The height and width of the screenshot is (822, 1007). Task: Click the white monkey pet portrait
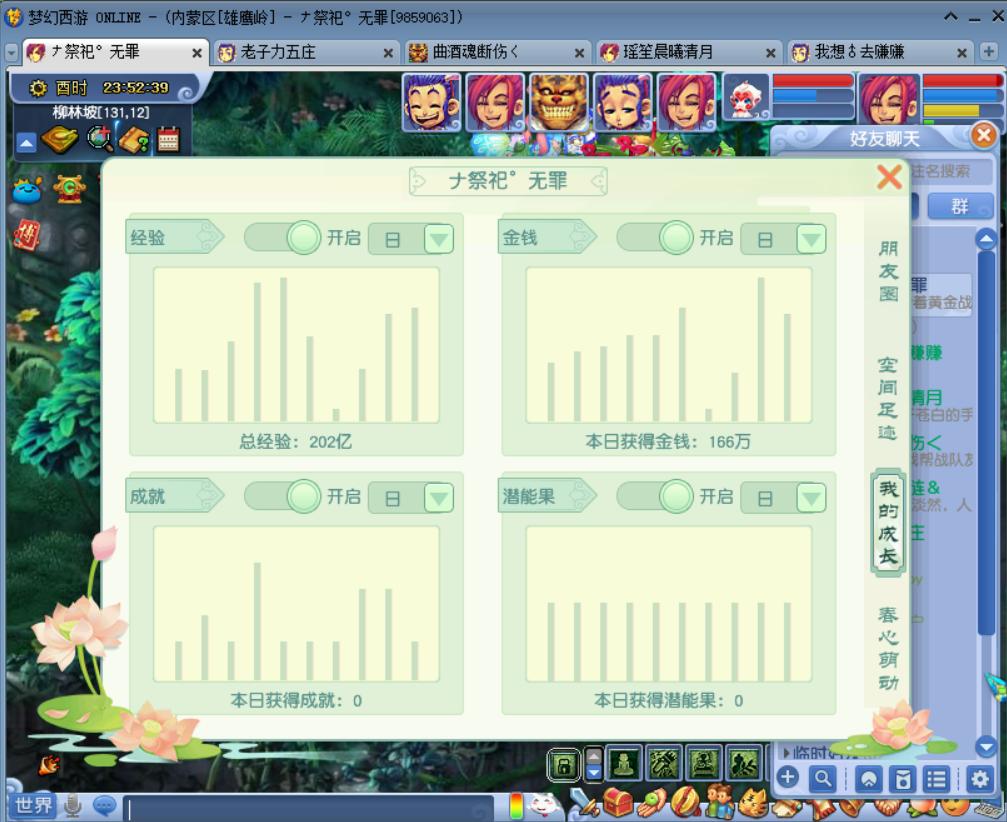(746, 98)
